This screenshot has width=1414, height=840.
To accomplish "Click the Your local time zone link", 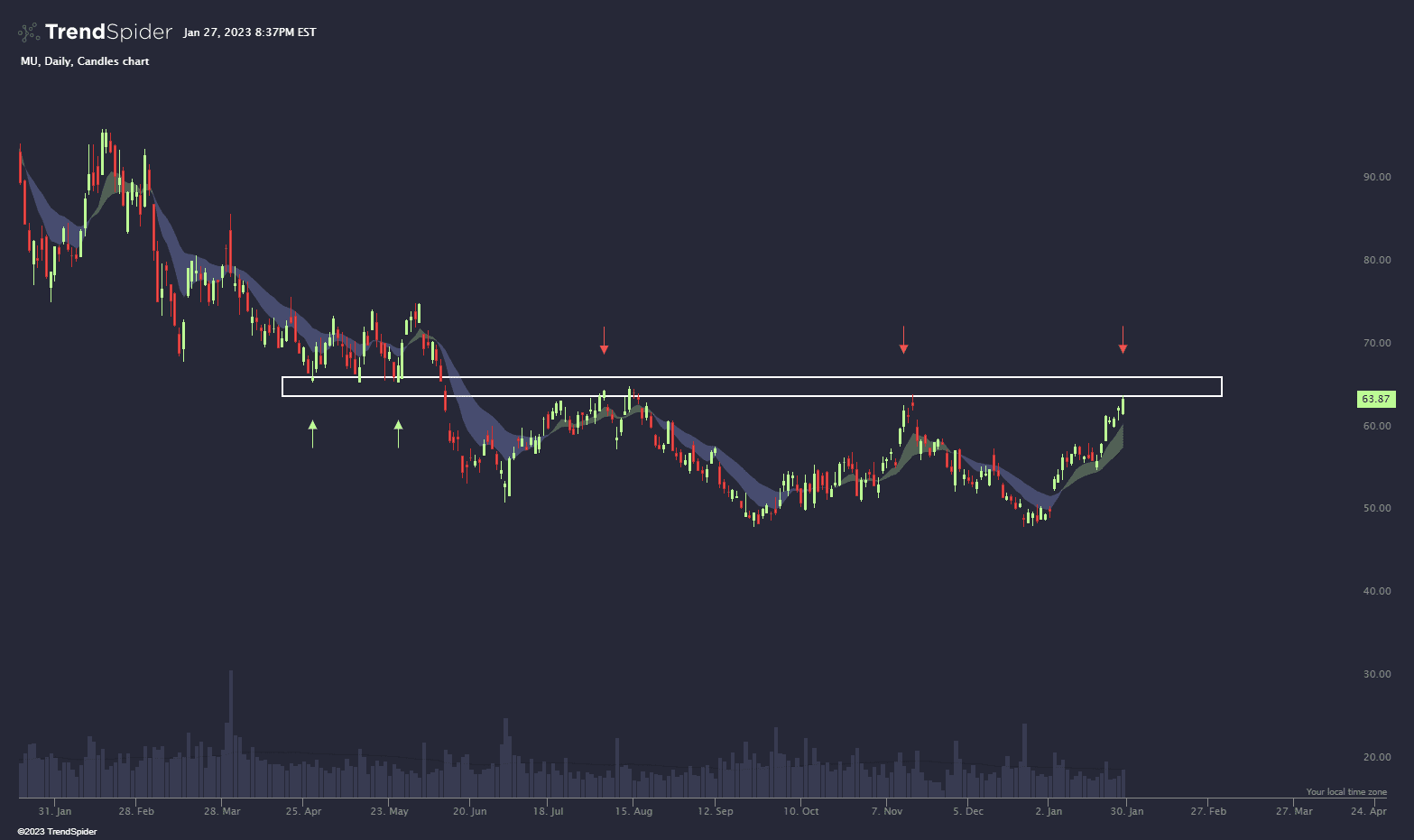I will coord(1346,790).
